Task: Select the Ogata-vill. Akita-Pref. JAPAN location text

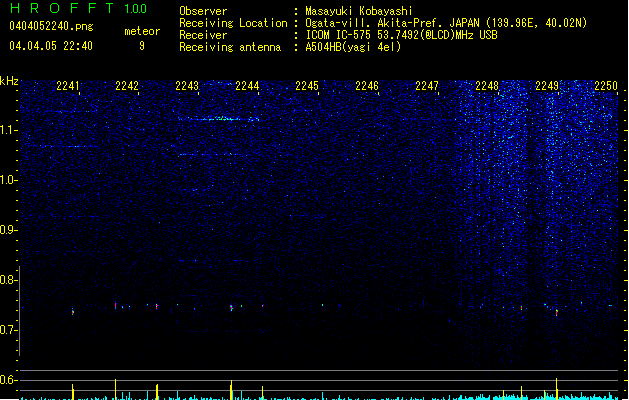Action: click(446, 23)
